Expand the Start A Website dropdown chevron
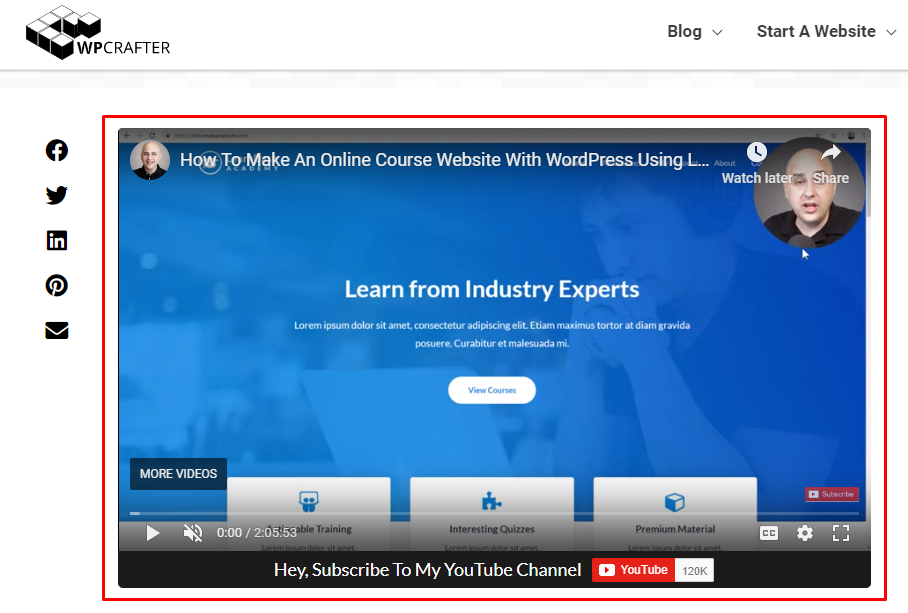908x613 pixels. point(891,32)
